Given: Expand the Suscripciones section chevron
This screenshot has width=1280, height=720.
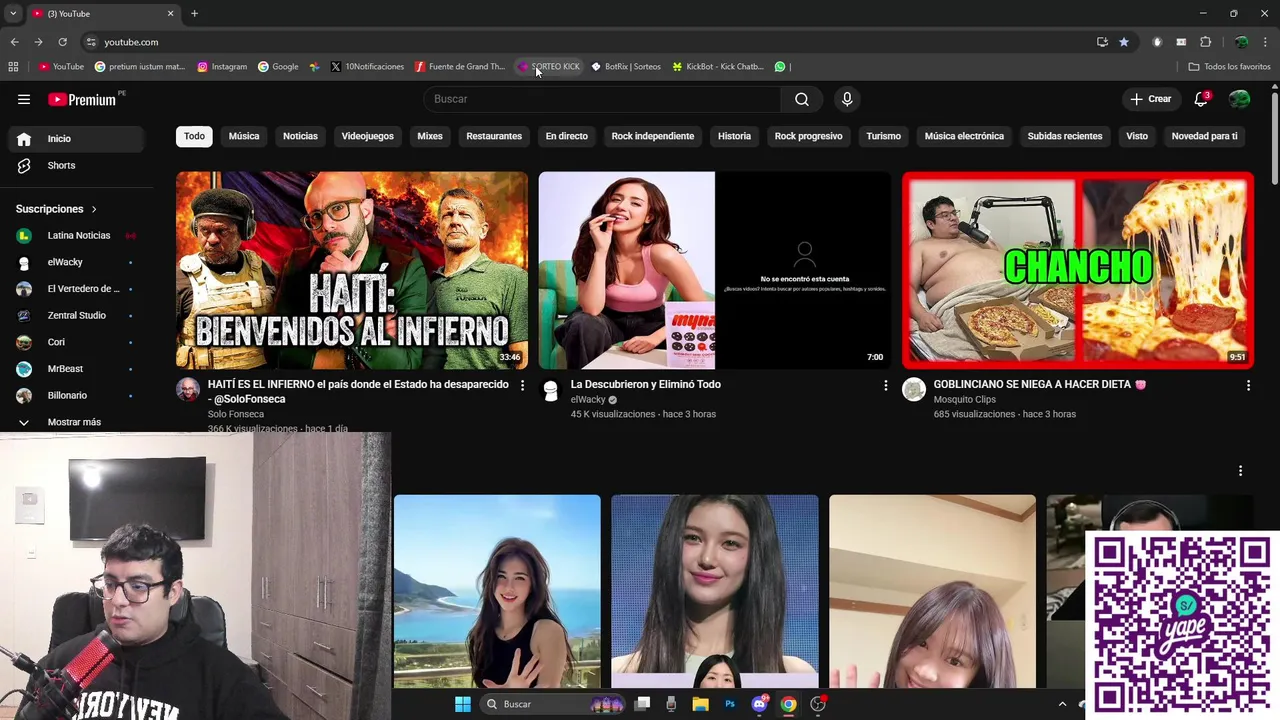Looking at the screenshot, I should click(94, 209).
